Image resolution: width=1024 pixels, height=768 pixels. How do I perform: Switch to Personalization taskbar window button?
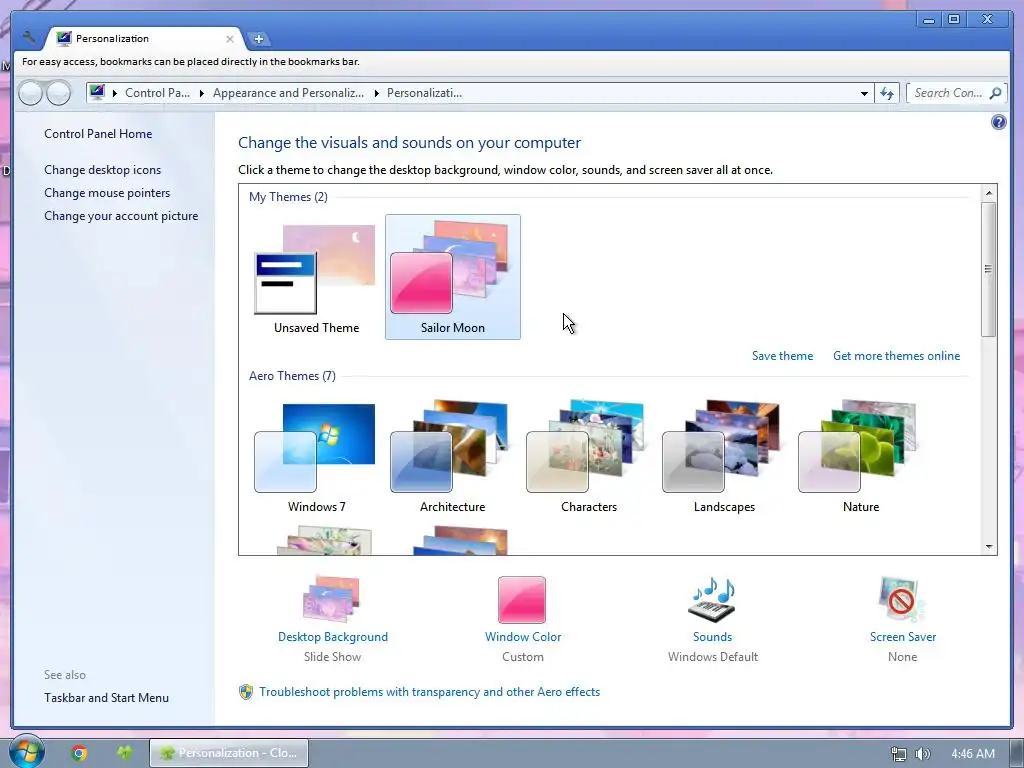229,753
